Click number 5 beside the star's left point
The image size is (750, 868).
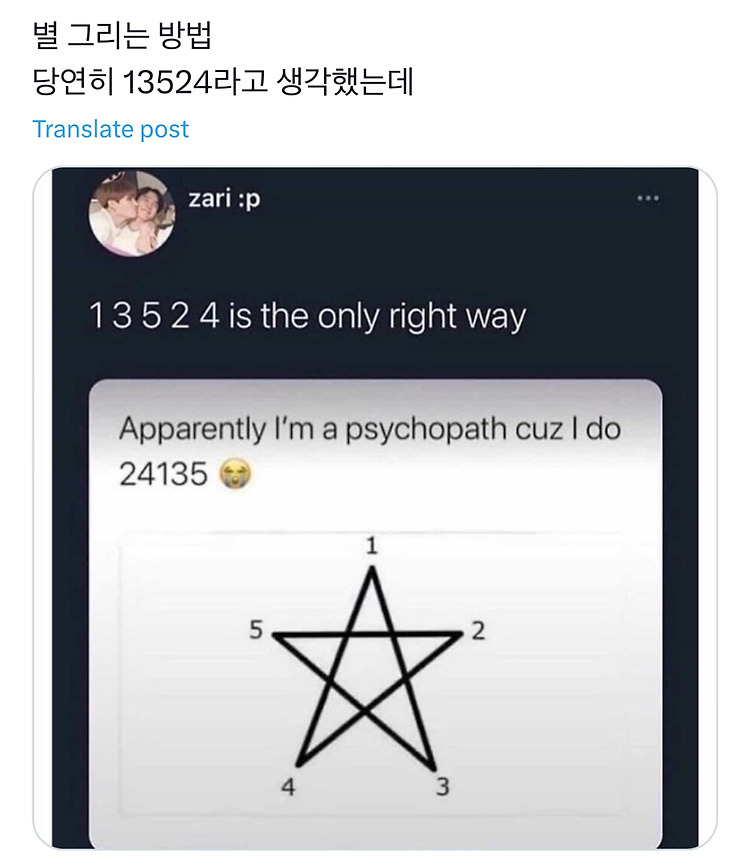coord(256,629)
